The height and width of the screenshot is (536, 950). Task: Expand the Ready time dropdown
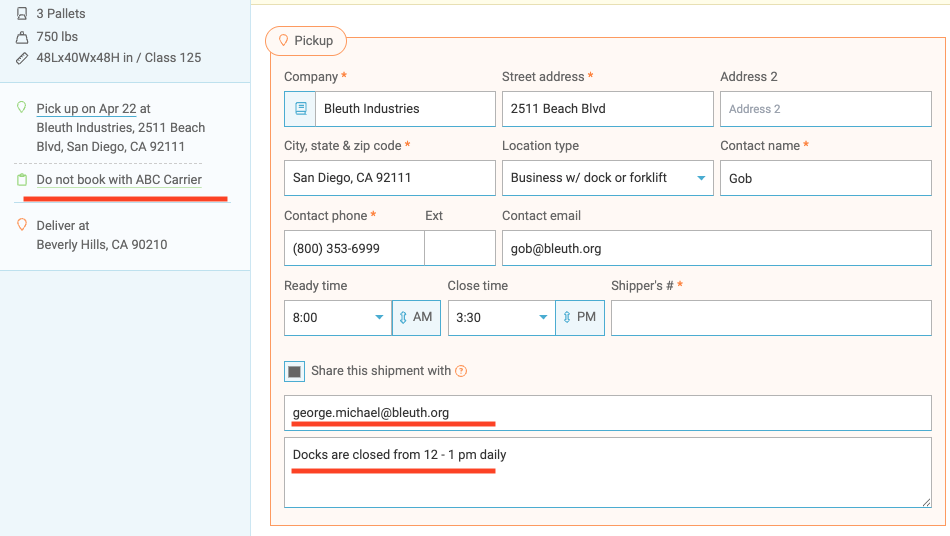pyautogui.click(x=338, y=317)
